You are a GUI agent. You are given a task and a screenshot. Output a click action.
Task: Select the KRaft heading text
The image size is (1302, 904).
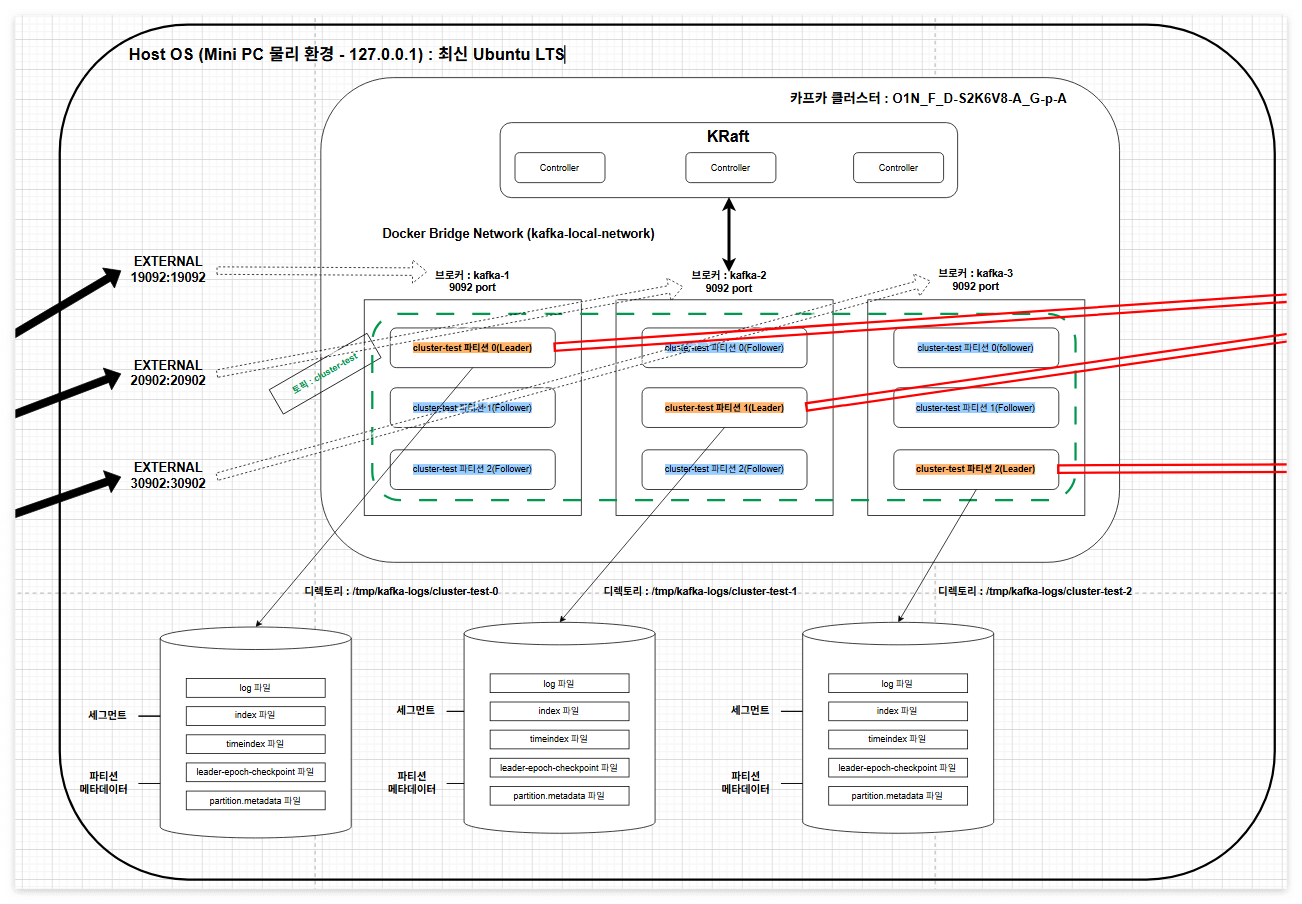coord(728,136)
